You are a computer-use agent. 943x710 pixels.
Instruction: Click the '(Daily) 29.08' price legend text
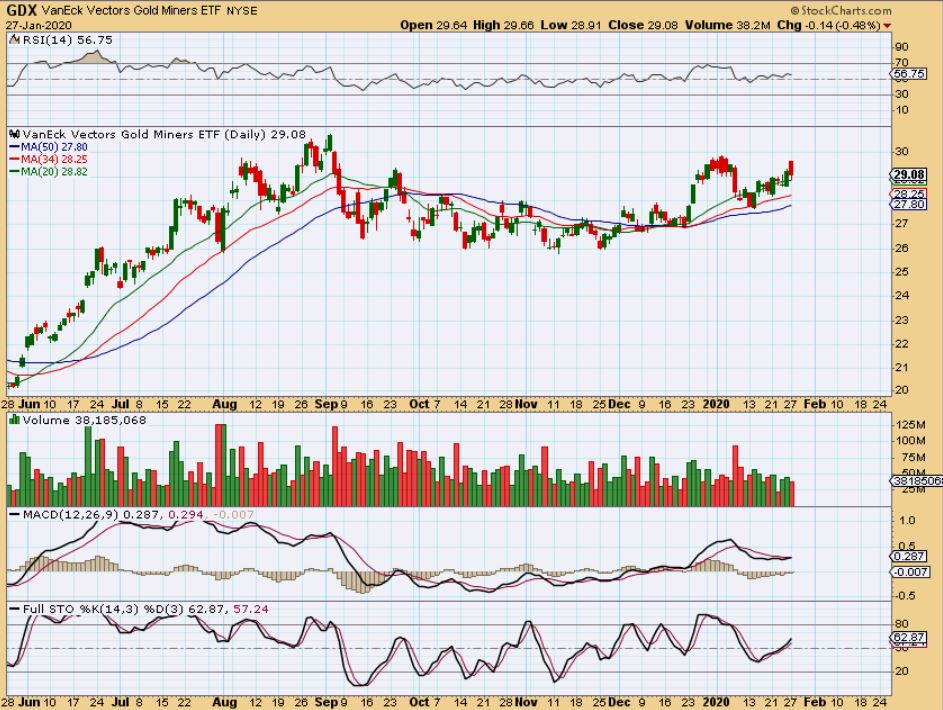coord(265,135)
